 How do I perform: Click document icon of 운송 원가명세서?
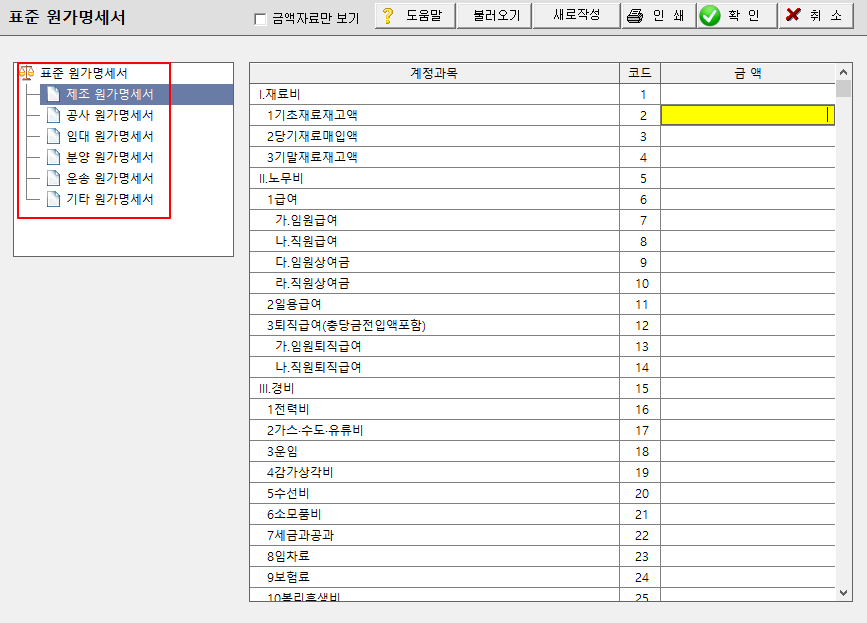click(x=53, y=178)
